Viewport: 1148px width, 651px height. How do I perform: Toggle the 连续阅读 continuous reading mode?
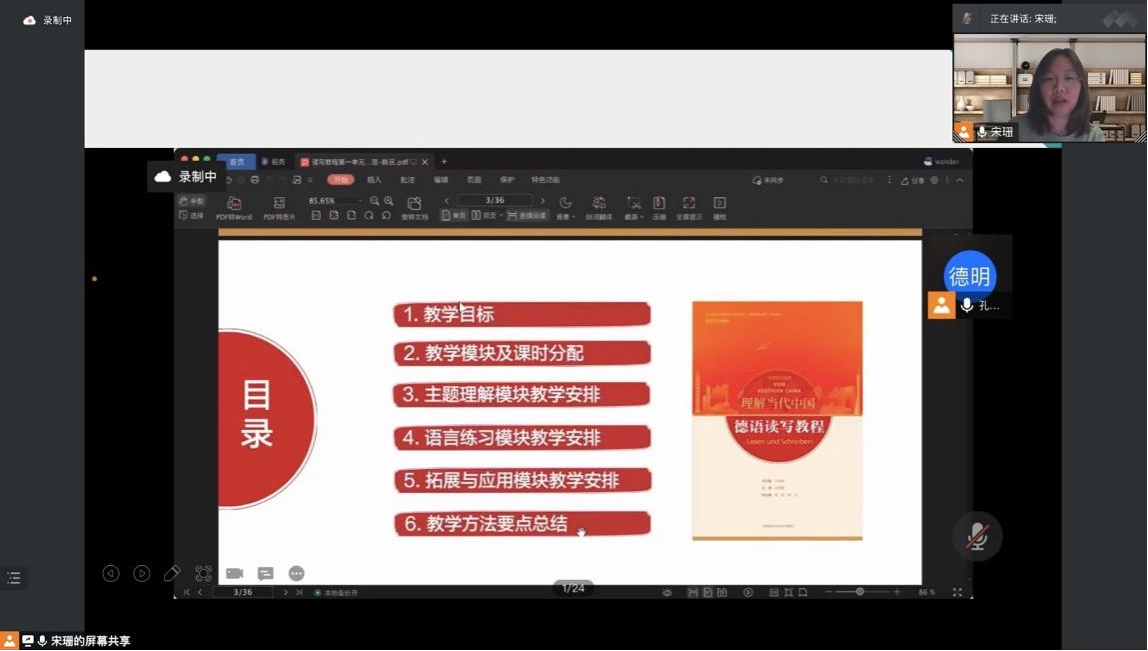527,216
